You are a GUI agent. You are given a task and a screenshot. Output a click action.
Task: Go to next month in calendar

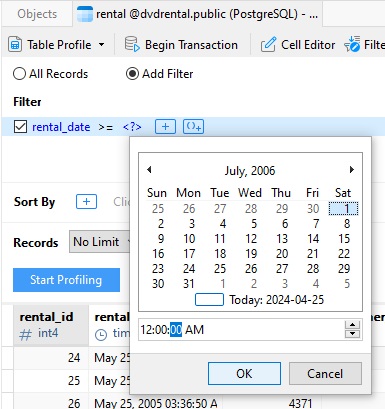coord(352,170)
